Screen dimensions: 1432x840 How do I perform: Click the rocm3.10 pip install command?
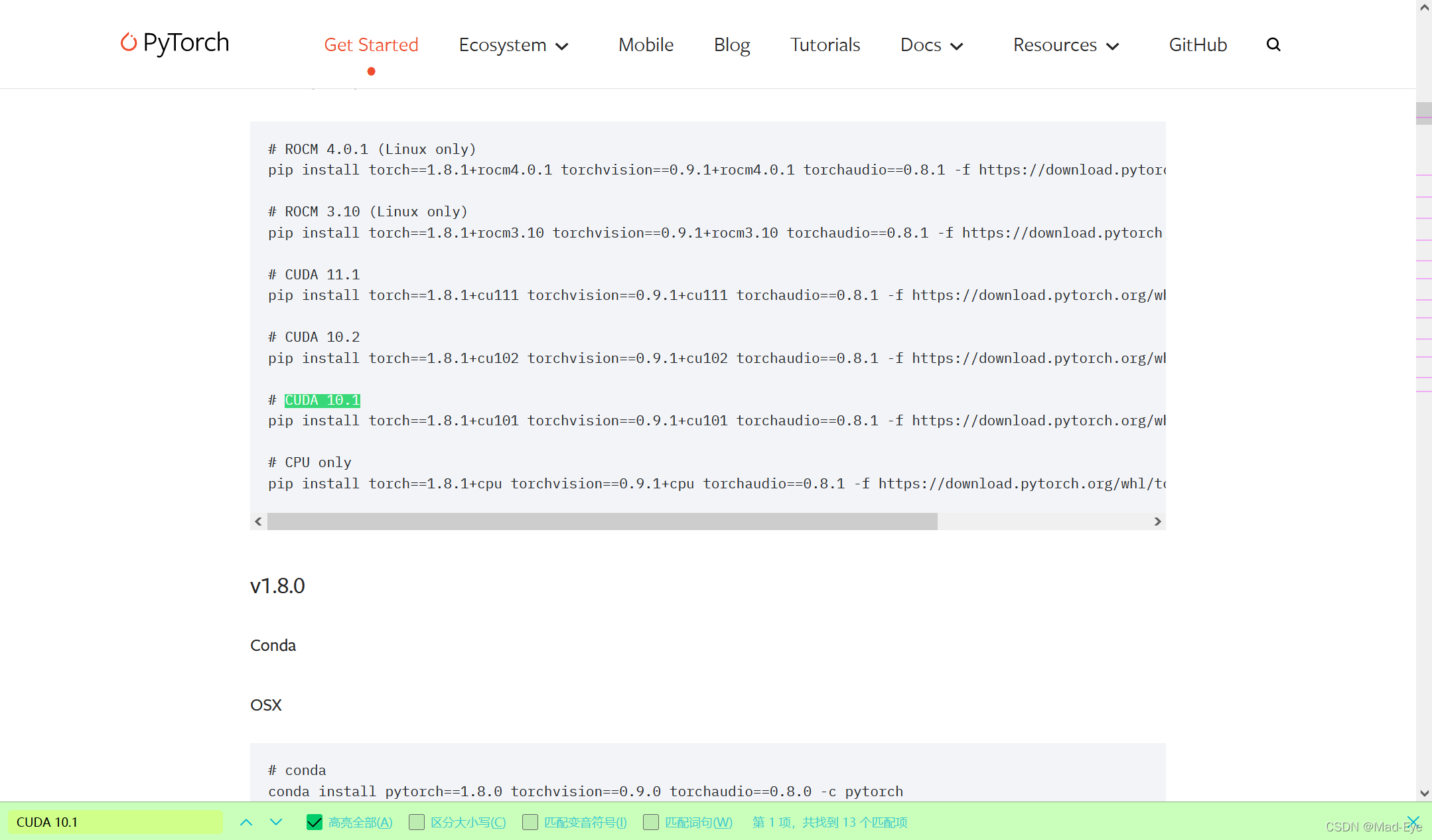pos(717,233)
